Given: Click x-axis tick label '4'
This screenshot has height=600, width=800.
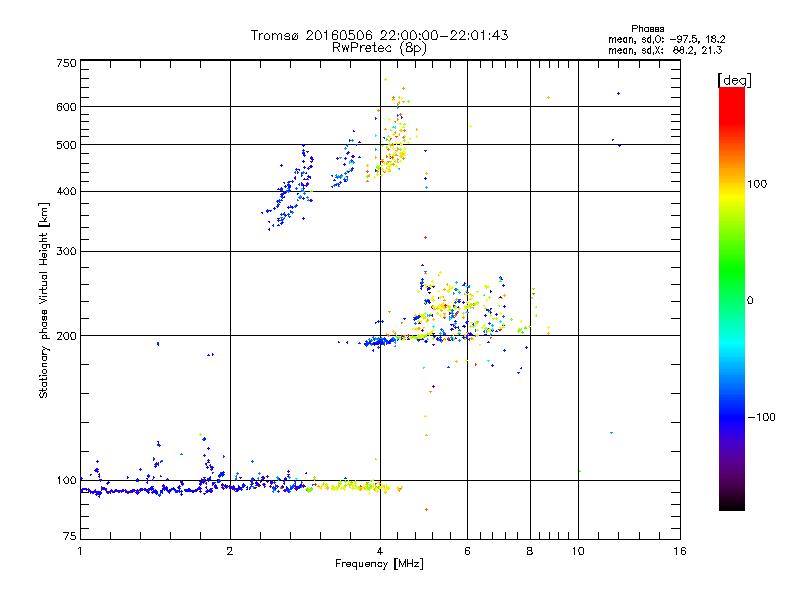Looking at the screenshot, I should [x=380, y=551].
